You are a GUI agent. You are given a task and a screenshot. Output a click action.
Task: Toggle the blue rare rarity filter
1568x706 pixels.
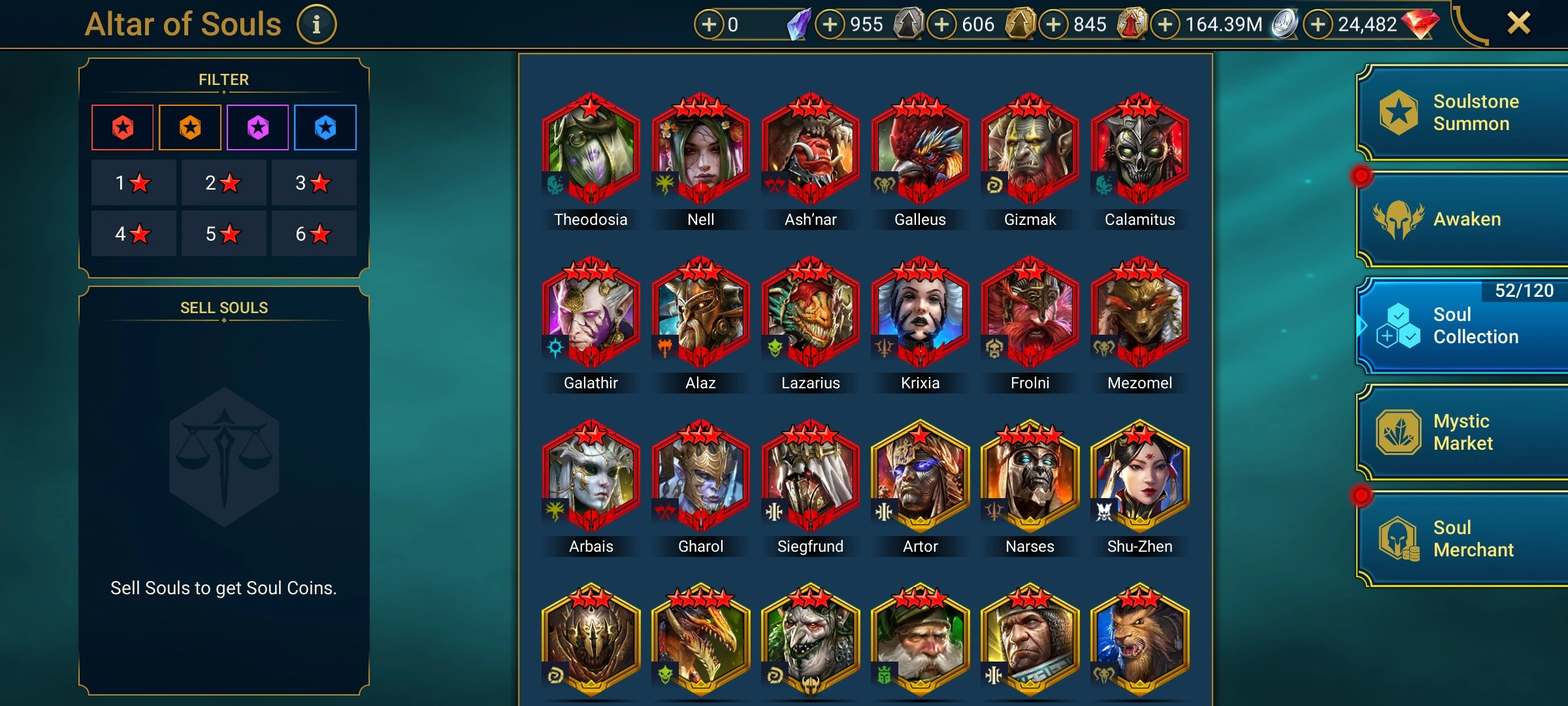tap(325, 127)
